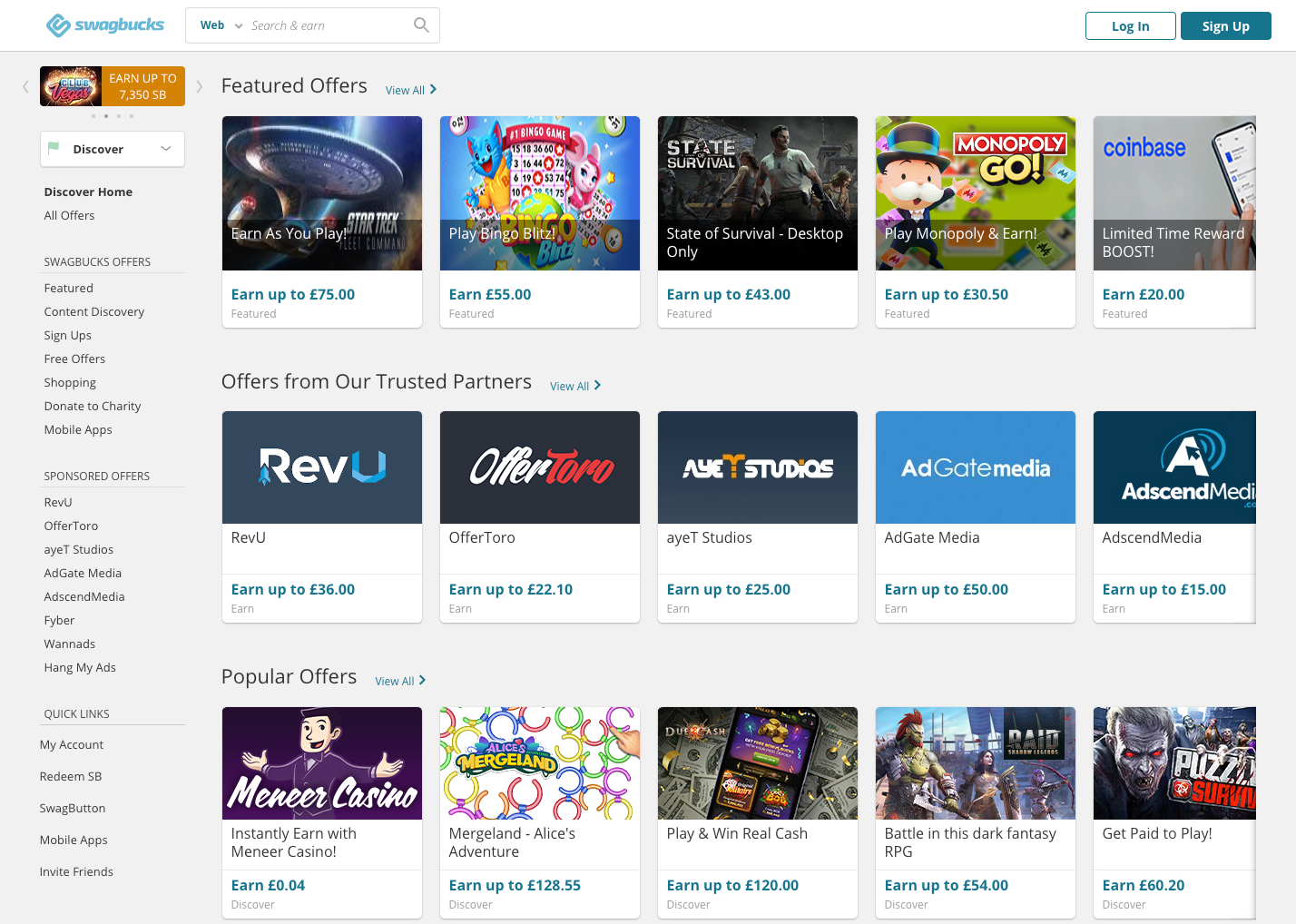
Task: View All Trusted Partners offers
Action: (575, 386)
